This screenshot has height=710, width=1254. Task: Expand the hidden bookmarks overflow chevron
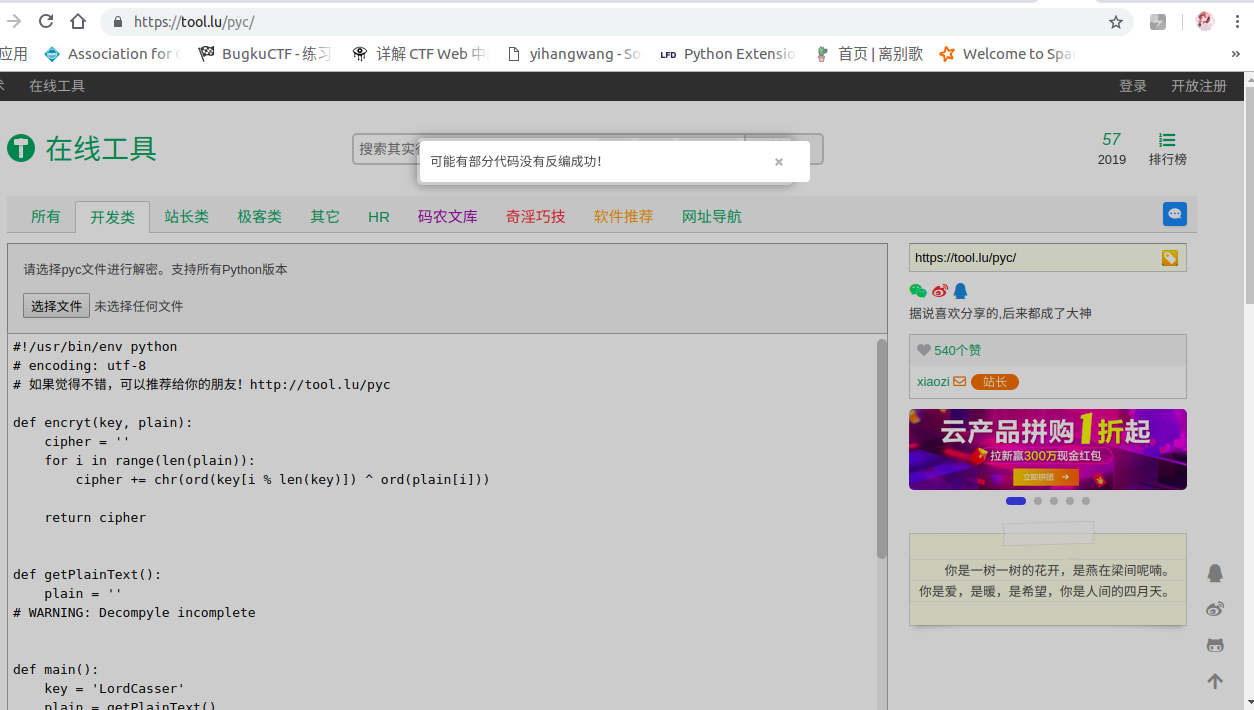point(1235,54)
